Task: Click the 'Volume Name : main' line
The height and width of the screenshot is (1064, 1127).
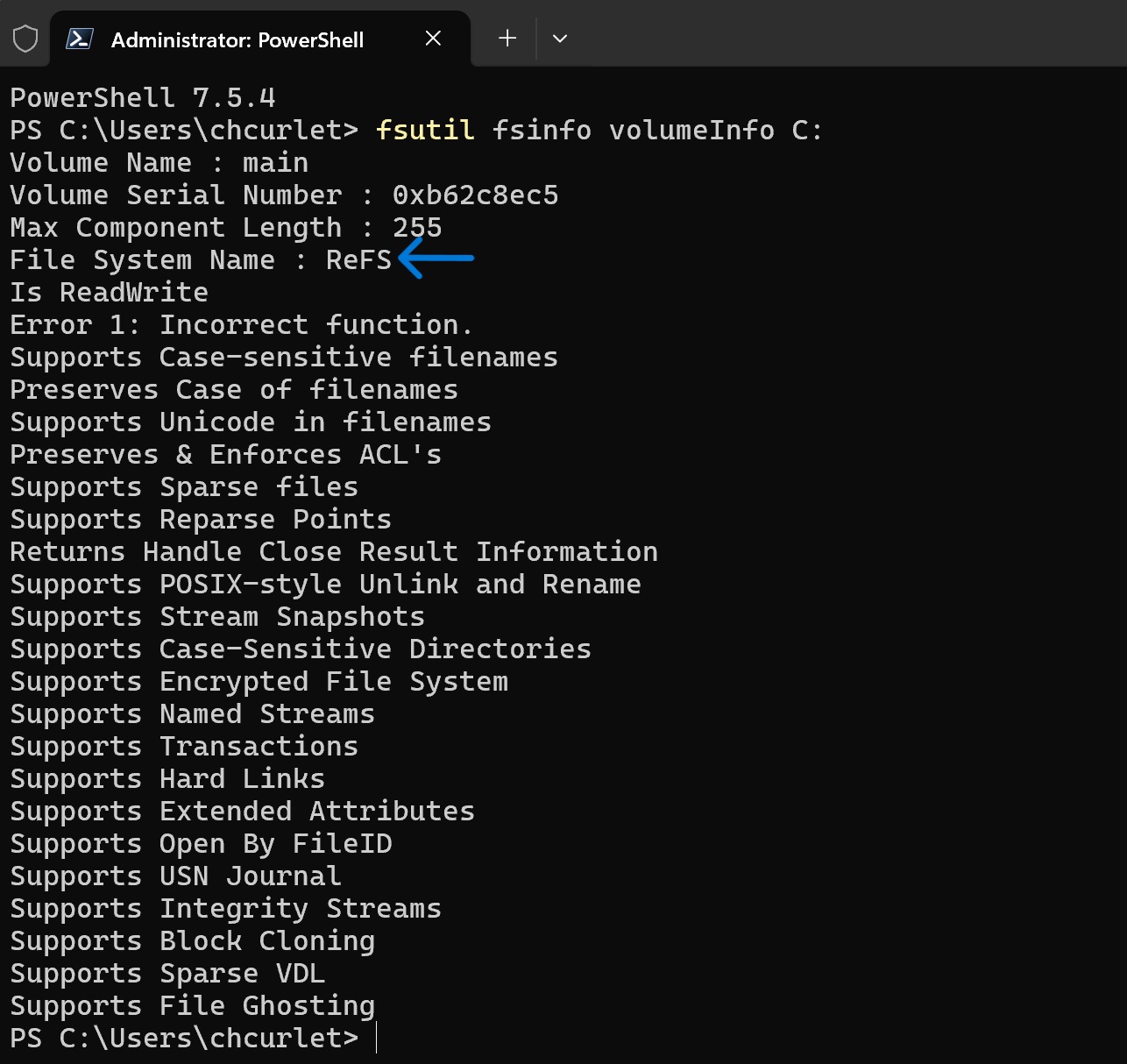Action: [159, 163]
